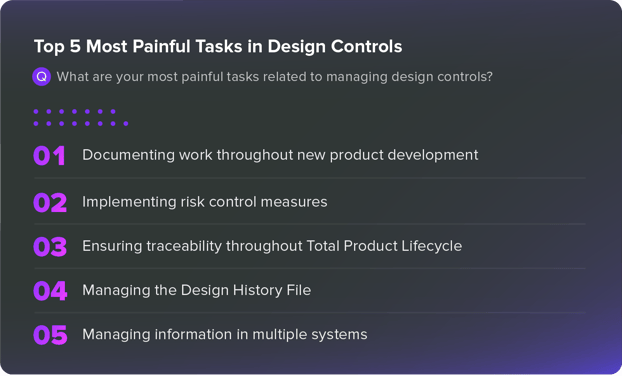Click the purple dotted pattern decoration

81,117
